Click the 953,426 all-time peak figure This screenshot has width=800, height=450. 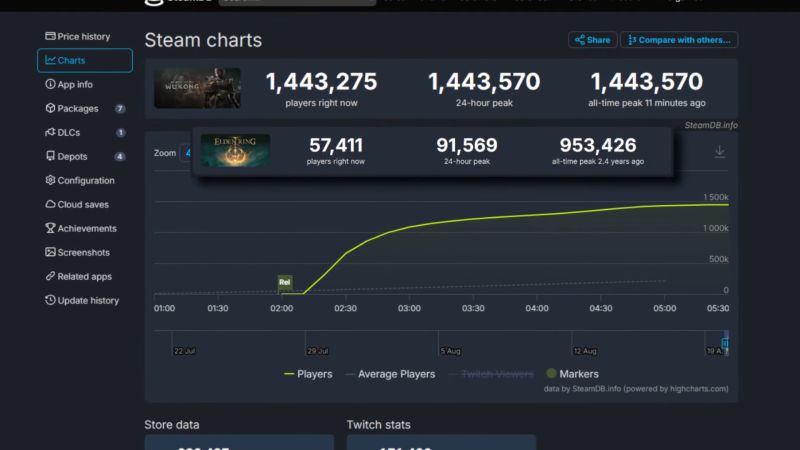pos(598,145)
